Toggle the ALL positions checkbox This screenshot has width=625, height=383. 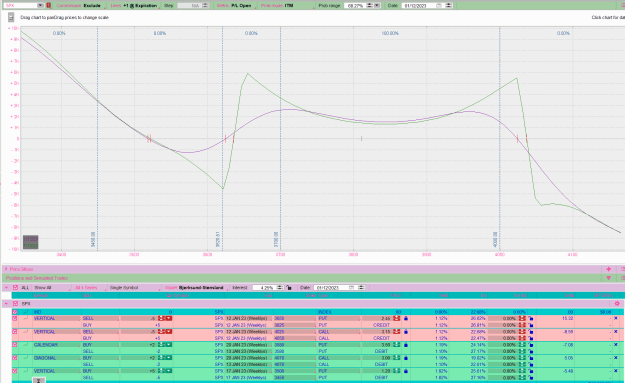pyautogui.click(x=16, y=287)
